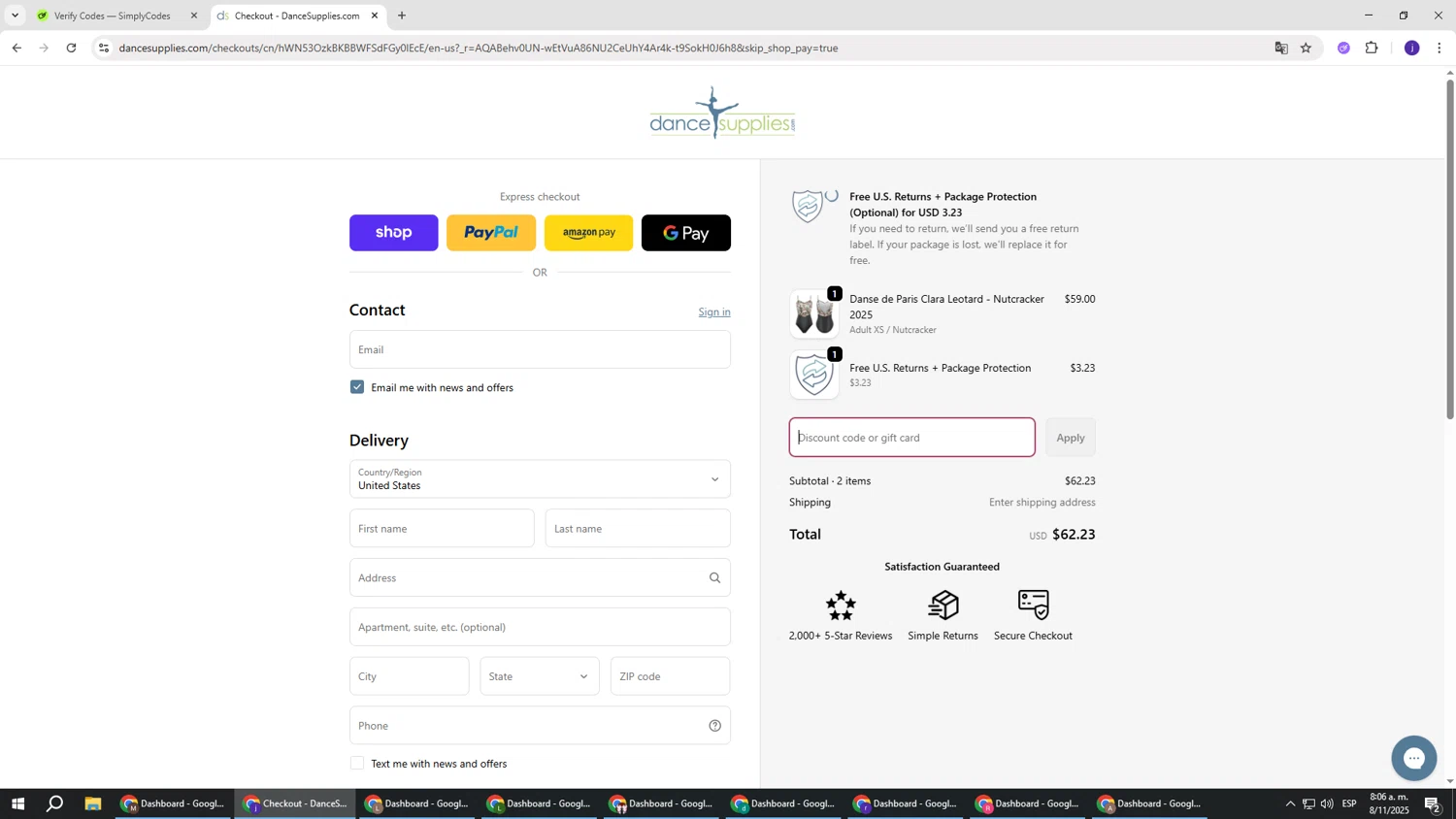Screen dimensions: 1456x819
Task: Open the Windows notification center
Action: (1433, 803)
